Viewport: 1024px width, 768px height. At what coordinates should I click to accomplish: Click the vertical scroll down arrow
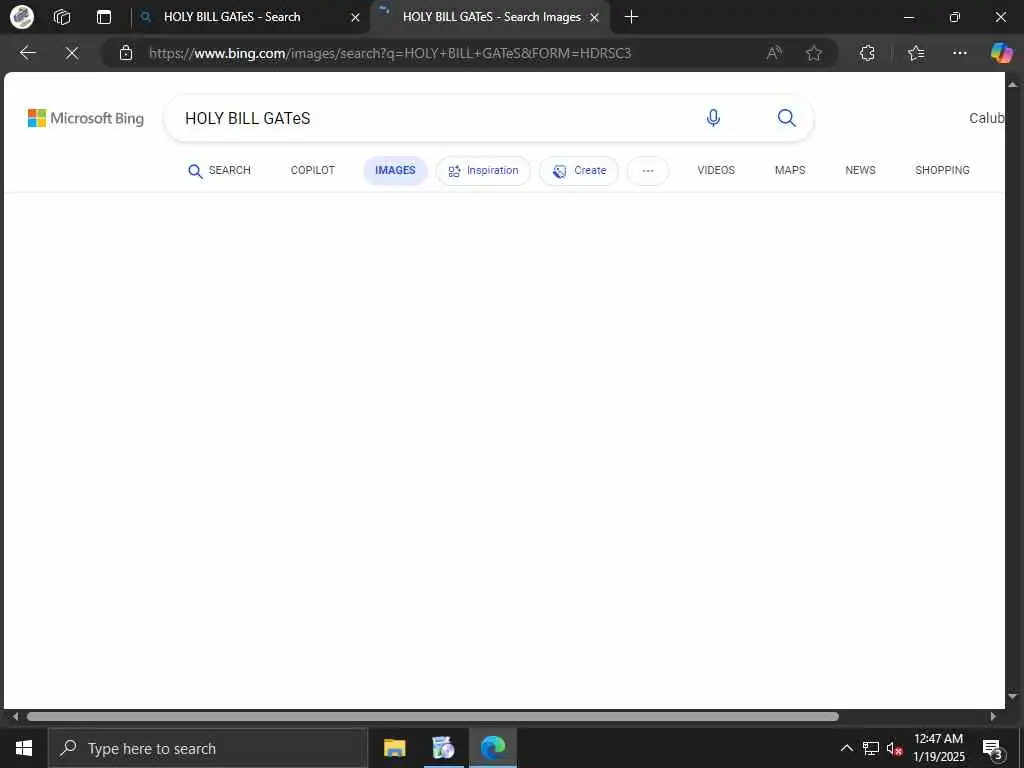[1013, 696]
